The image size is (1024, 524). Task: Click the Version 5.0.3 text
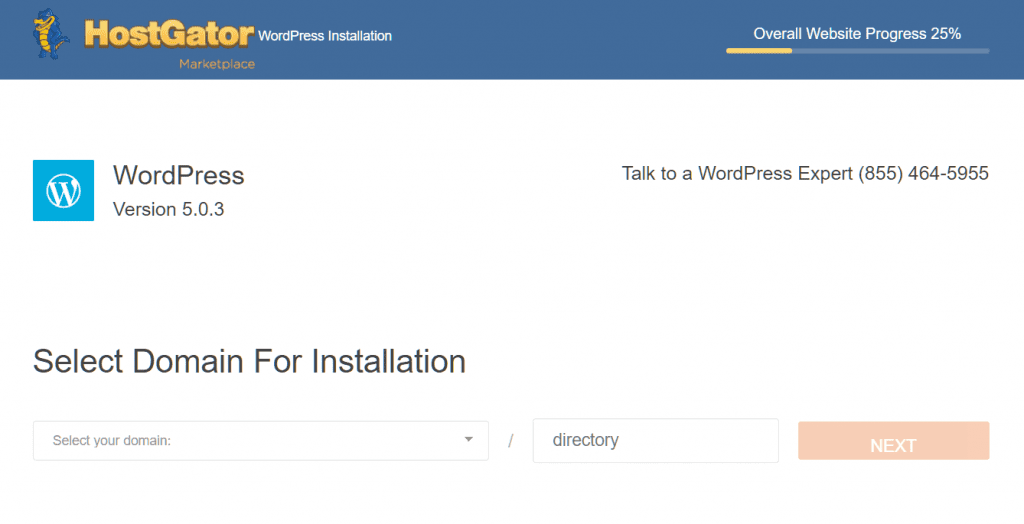tap(168, 209)
